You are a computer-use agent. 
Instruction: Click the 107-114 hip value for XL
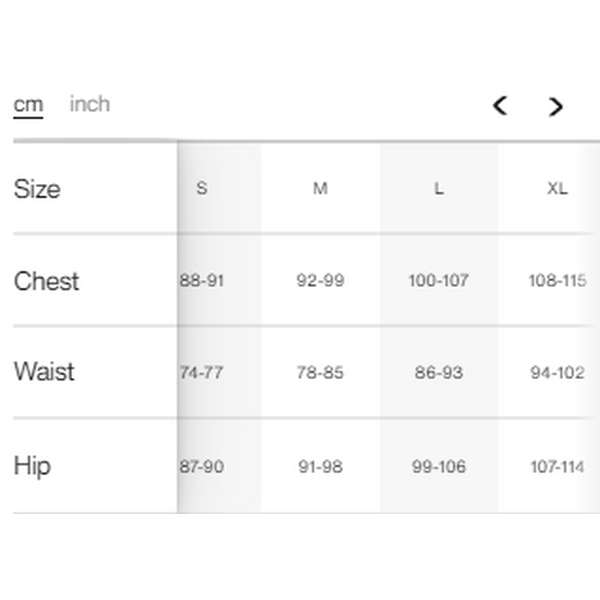tap(557, 467)
